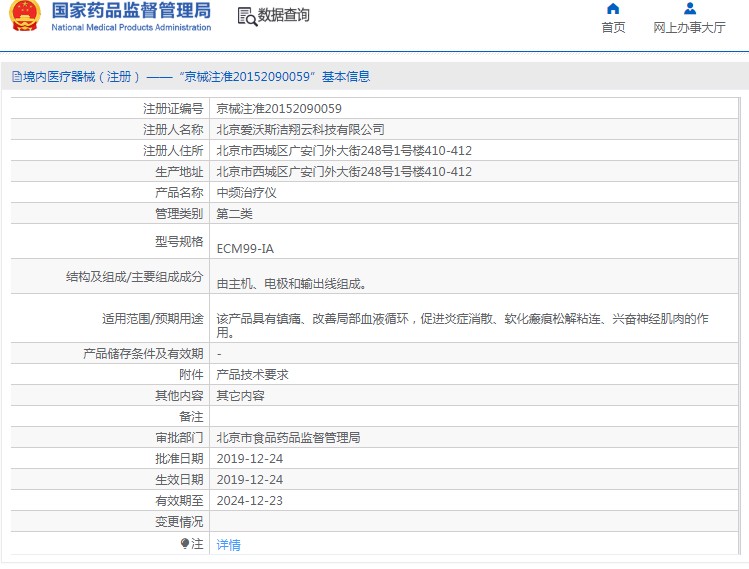This screenshot has width=749, height=569.
Task: Click the 结构及组成/主要组成成分 label
Action: 134,277
